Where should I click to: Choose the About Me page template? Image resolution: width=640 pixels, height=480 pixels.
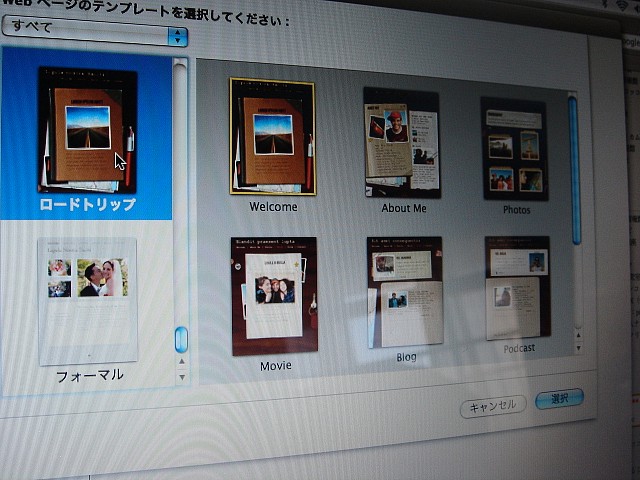(x=401, y=143)
